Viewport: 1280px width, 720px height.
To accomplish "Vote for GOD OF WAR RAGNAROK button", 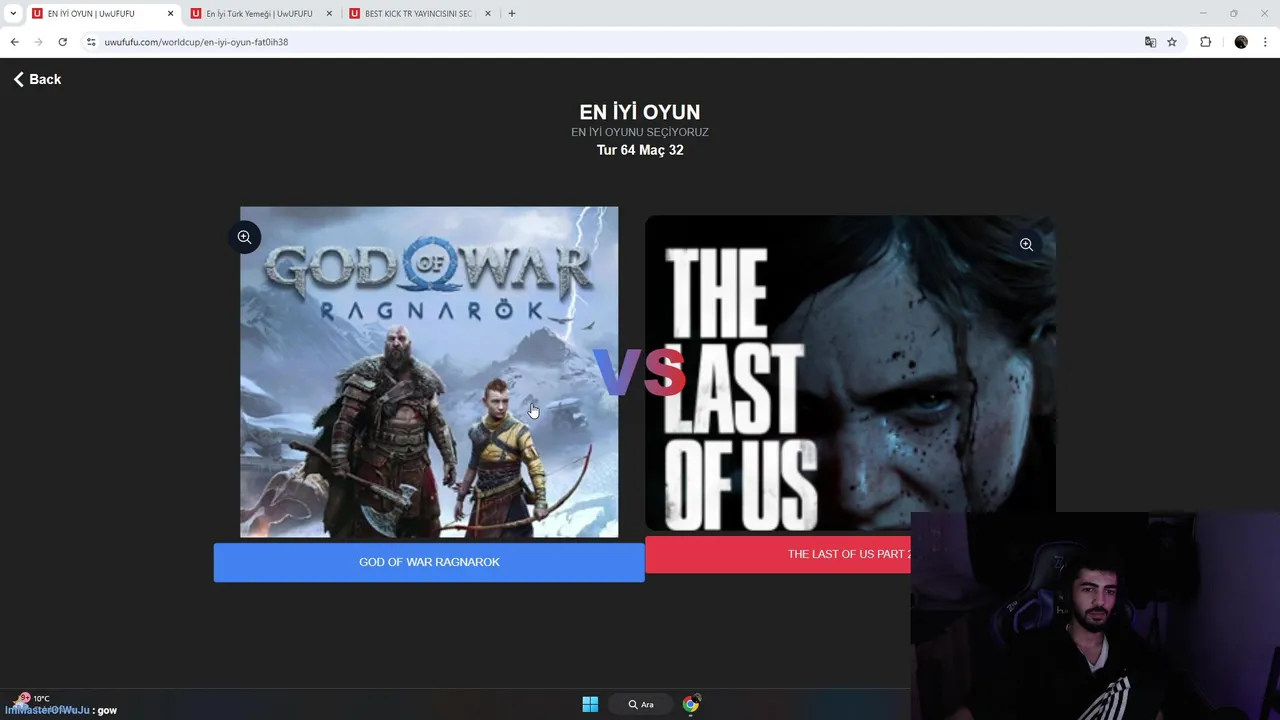I will 429,562.
